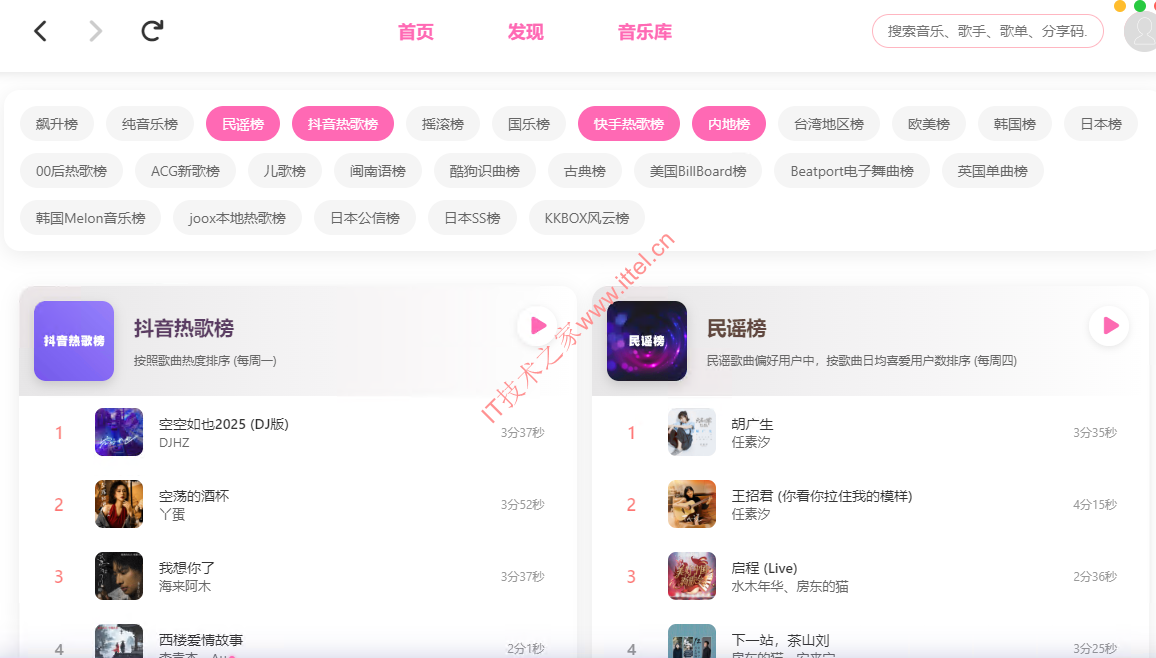Play song 启程 (Live)

tap(764, 568)
